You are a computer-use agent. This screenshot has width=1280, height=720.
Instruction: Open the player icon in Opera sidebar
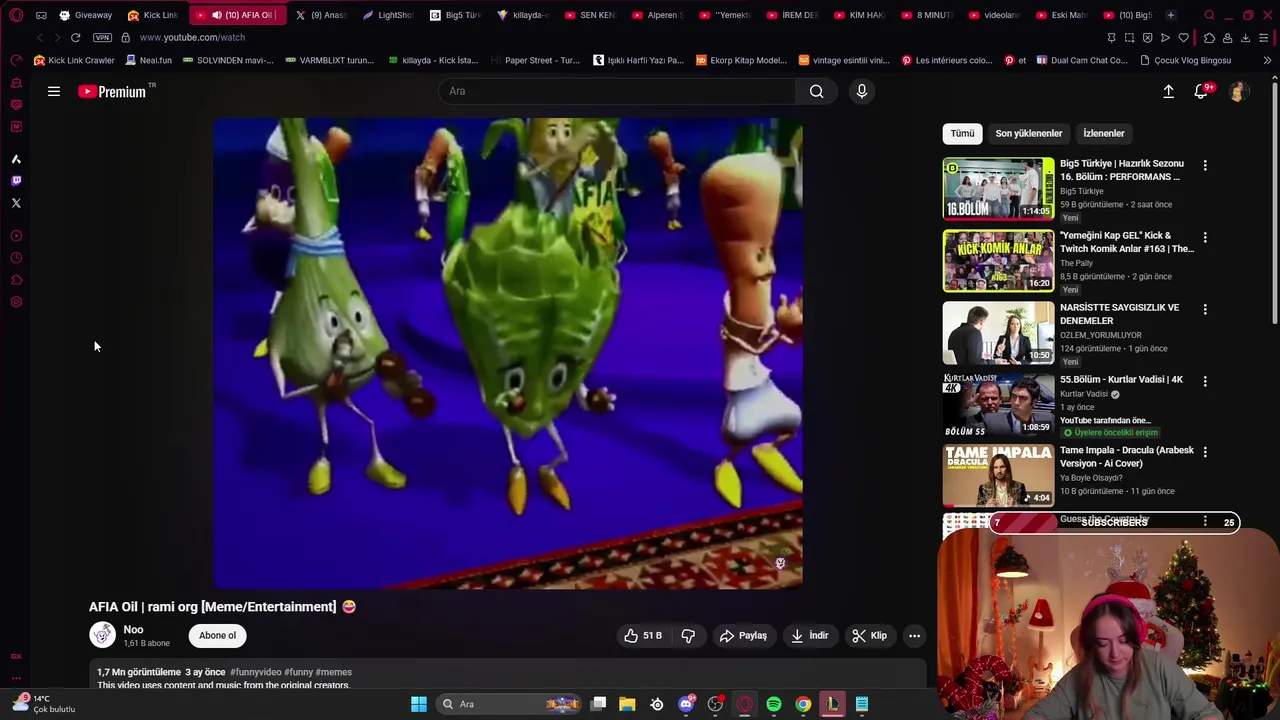pyautogui.click(x=16, y=236)
